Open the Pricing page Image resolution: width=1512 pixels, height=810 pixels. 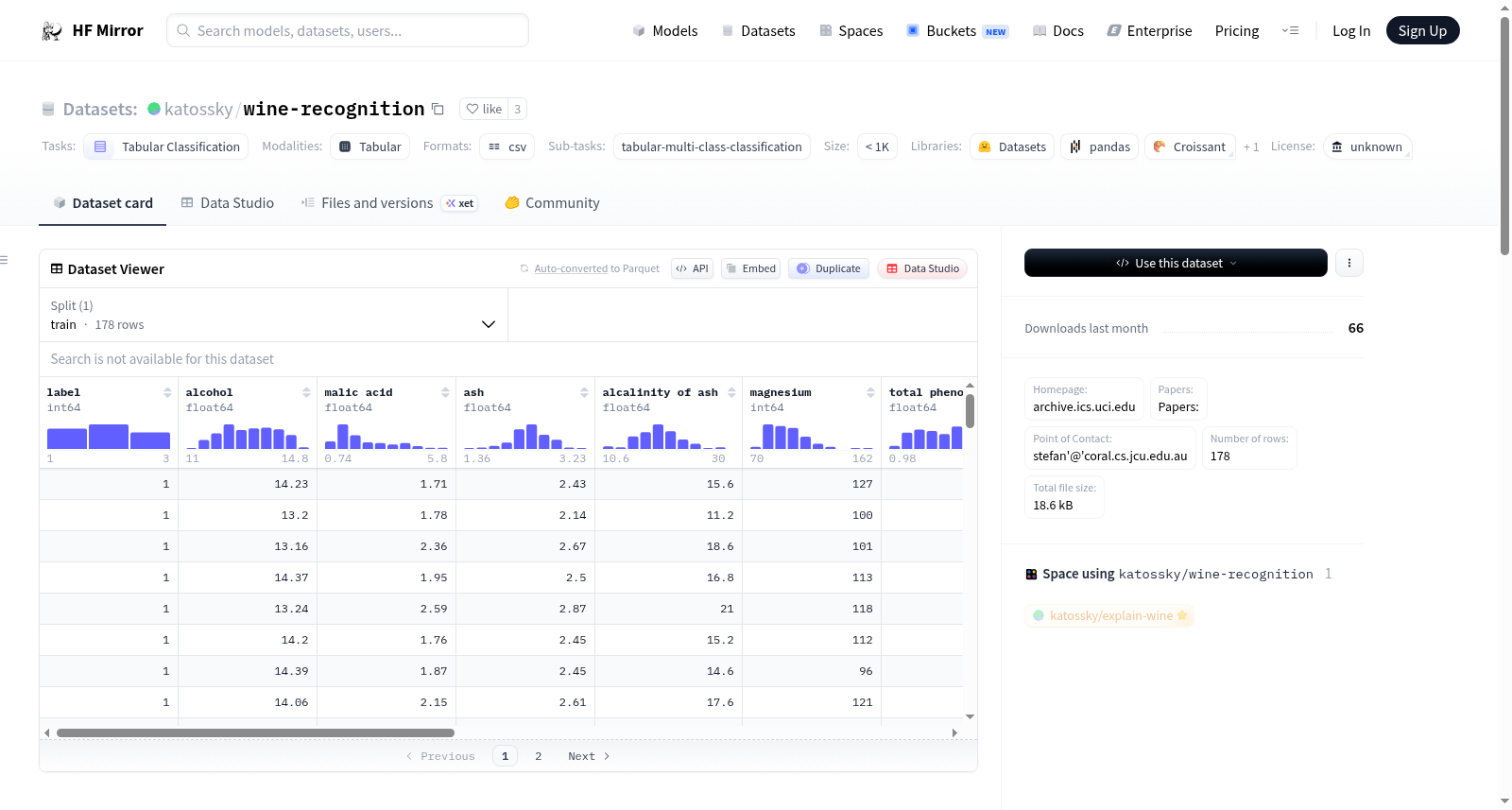1237,30
